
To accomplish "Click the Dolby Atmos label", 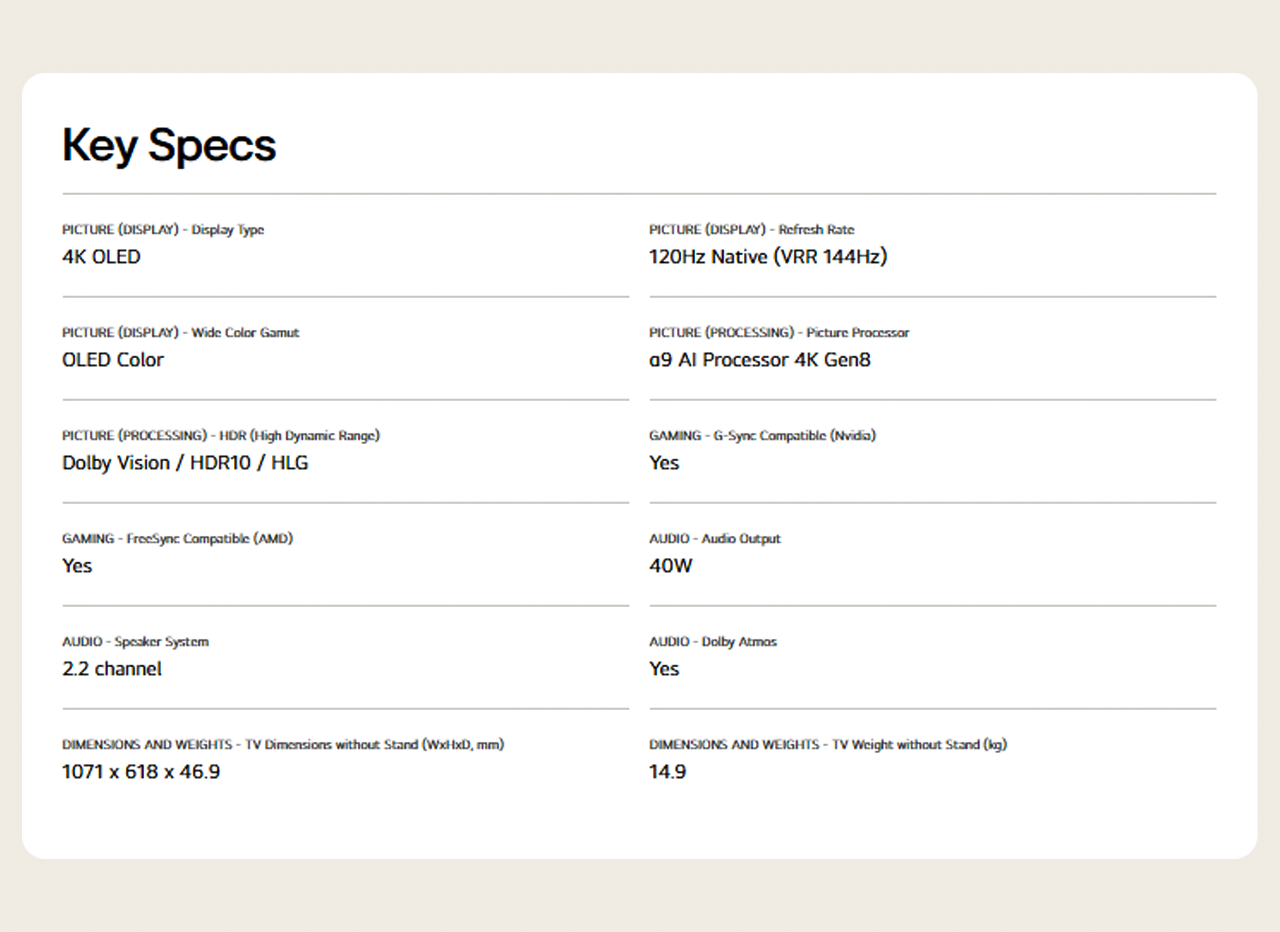I will point(712,642).
